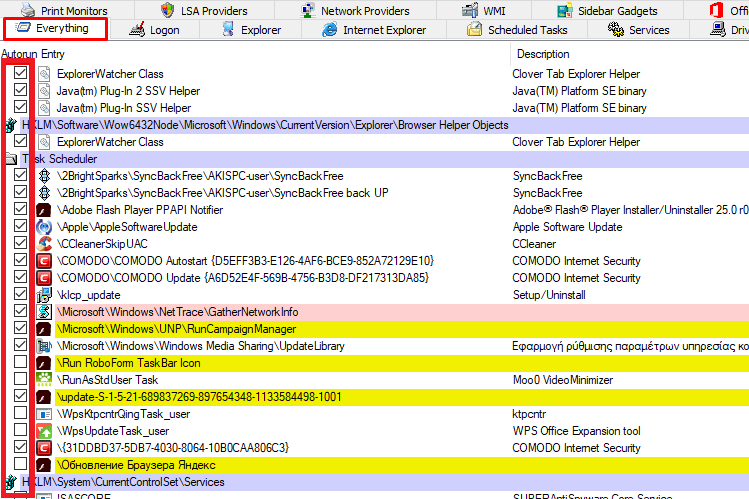Click the Description column header
The width and height of the screenshot is (749, 499).
(543, 54)
